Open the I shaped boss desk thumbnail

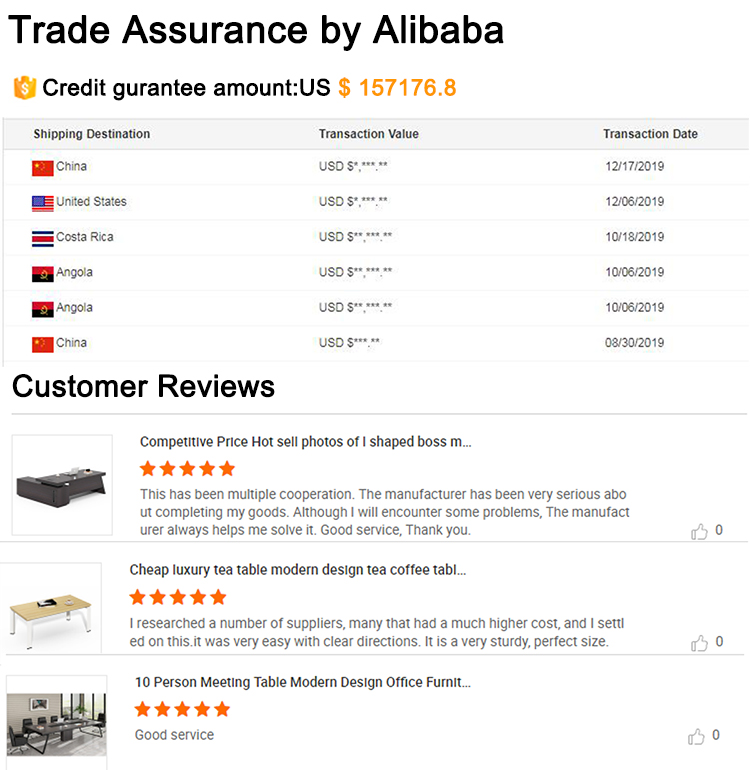(x=62, y=484)
